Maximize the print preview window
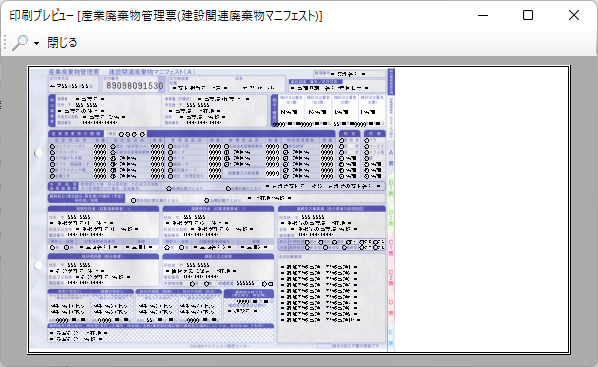 pos(528,15)
